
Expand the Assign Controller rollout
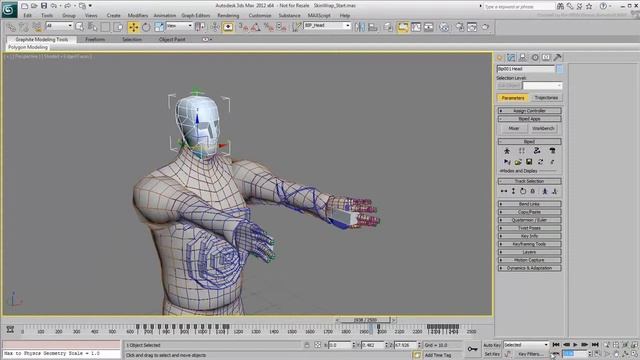coord(529,111)
